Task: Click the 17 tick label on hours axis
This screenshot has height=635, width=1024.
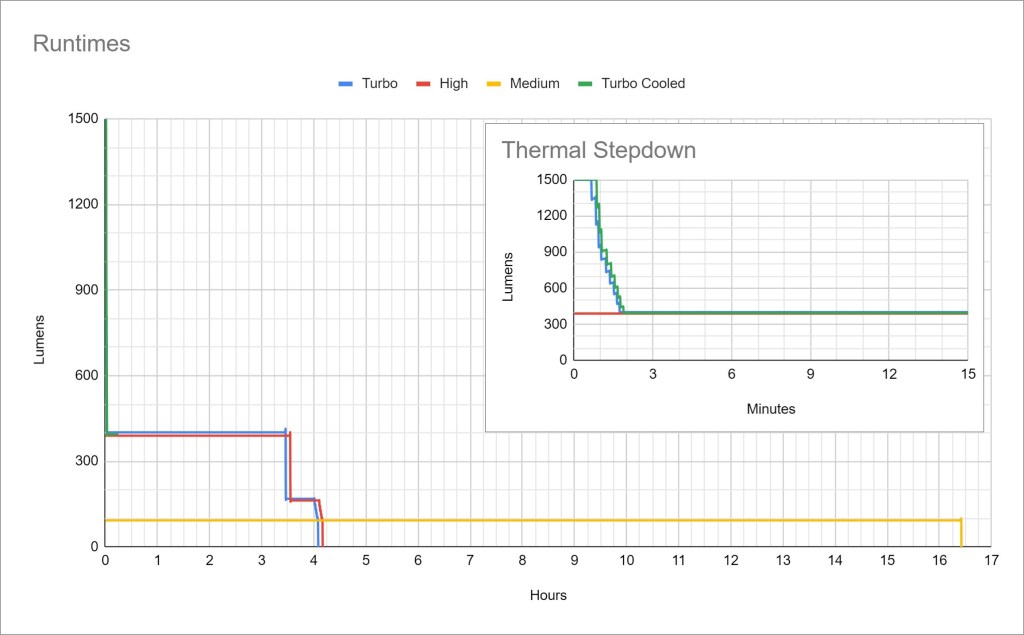Action: [990, 562]
